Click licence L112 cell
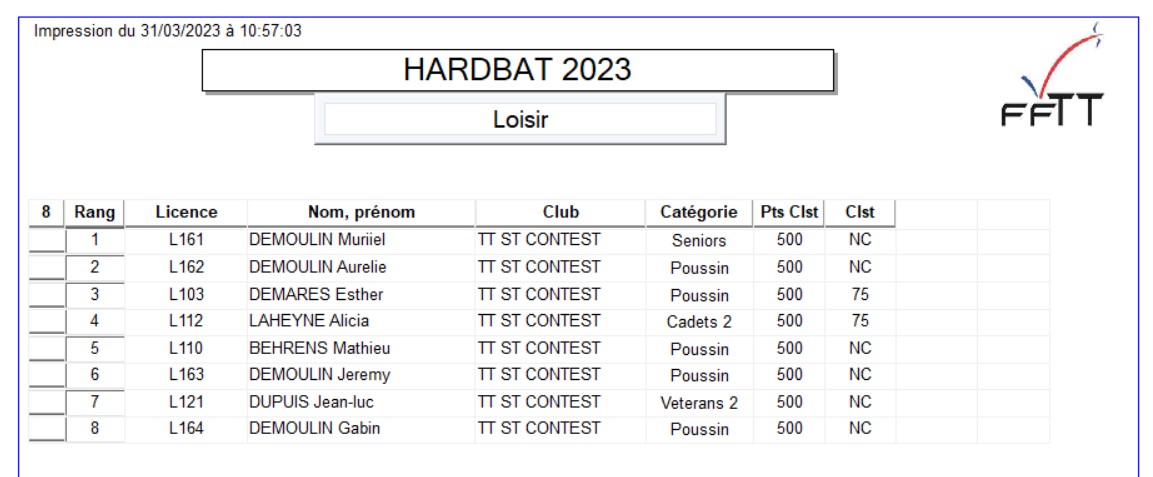 pos(187,321)
